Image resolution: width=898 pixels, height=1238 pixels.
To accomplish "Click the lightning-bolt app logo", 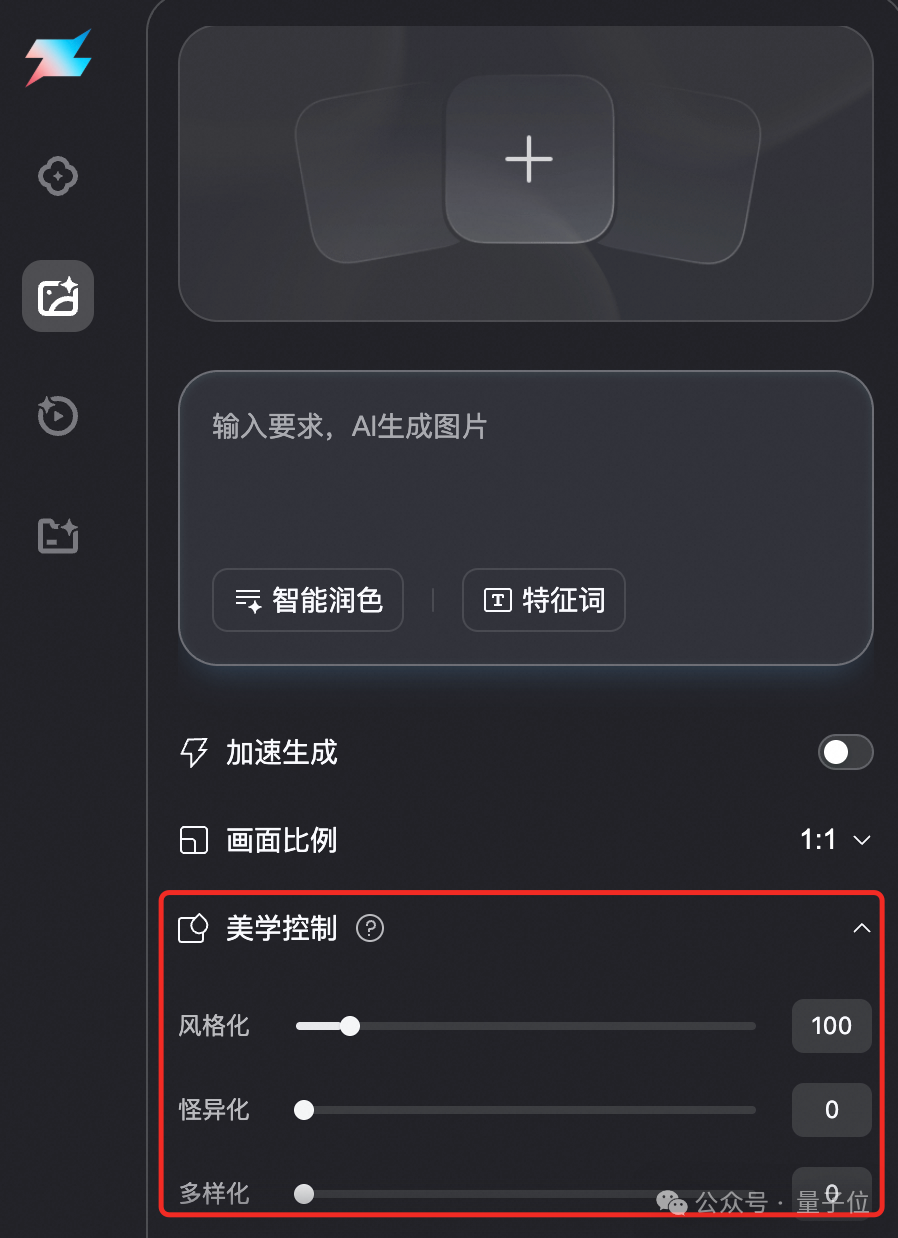I will pos(58,57).
